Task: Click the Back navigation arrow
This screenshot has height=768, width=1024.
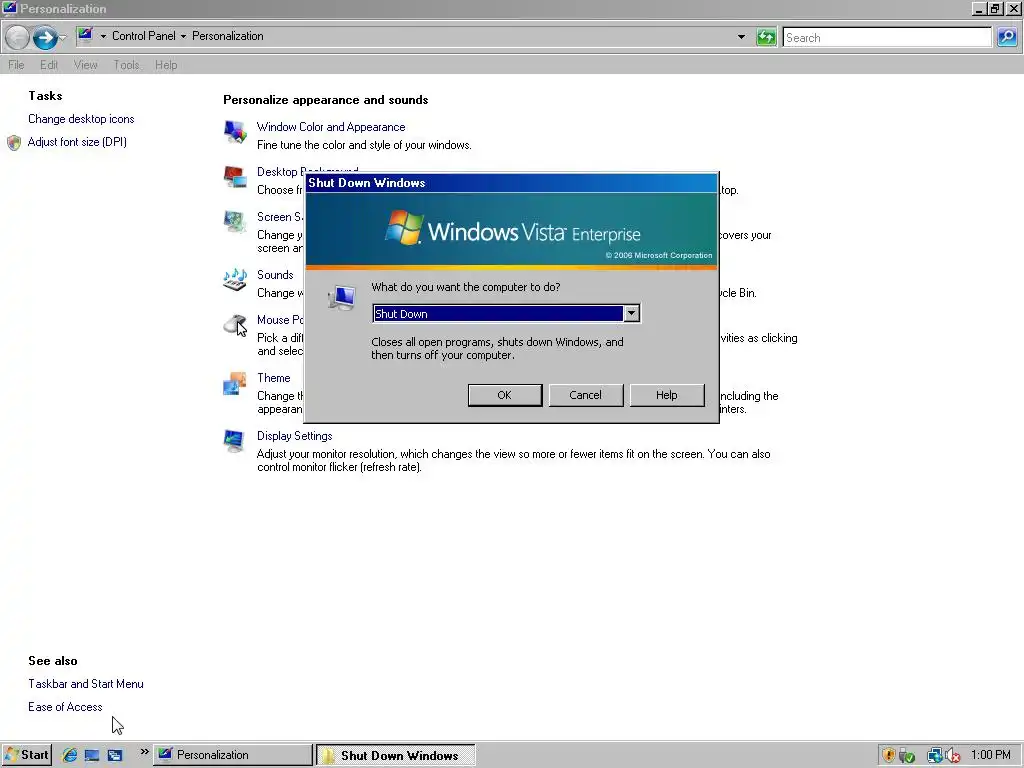Action: 18,37
